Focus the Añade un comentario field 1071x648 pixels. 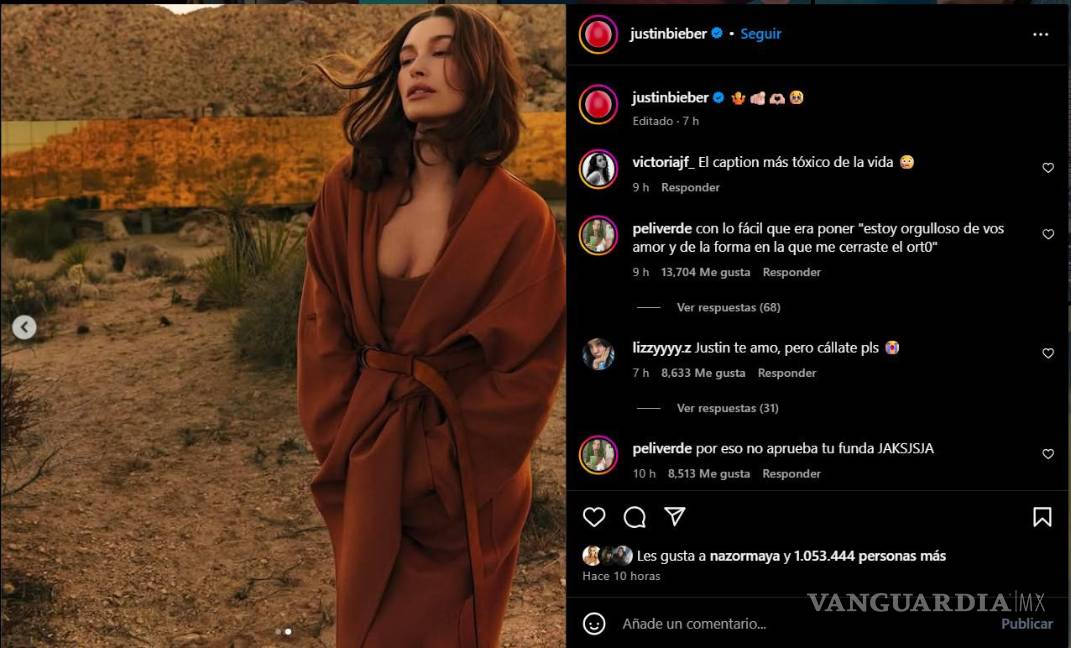point(806,623)
